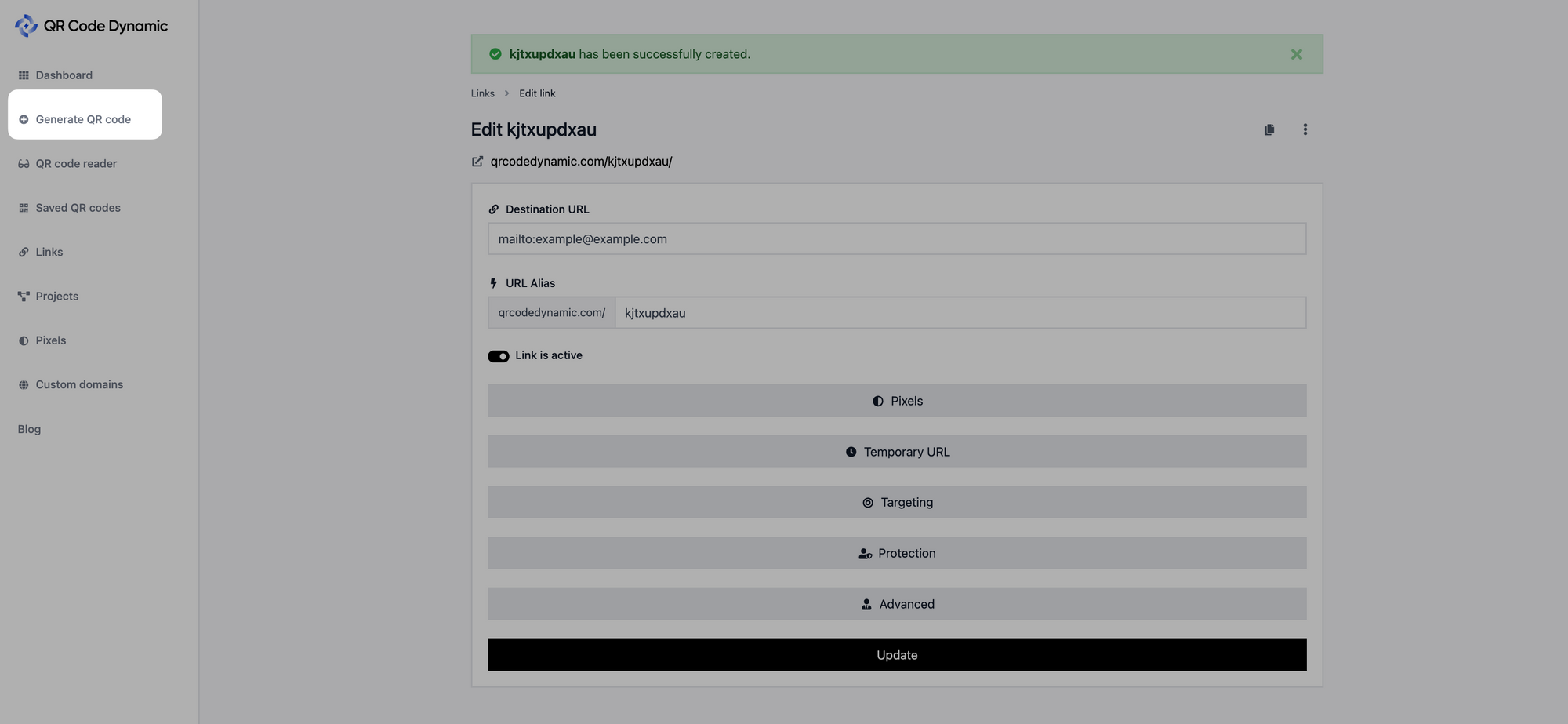This screenshot has width=1568, height=724.
Task: Click the Saved QR codes icon
Action: (24, 208)
